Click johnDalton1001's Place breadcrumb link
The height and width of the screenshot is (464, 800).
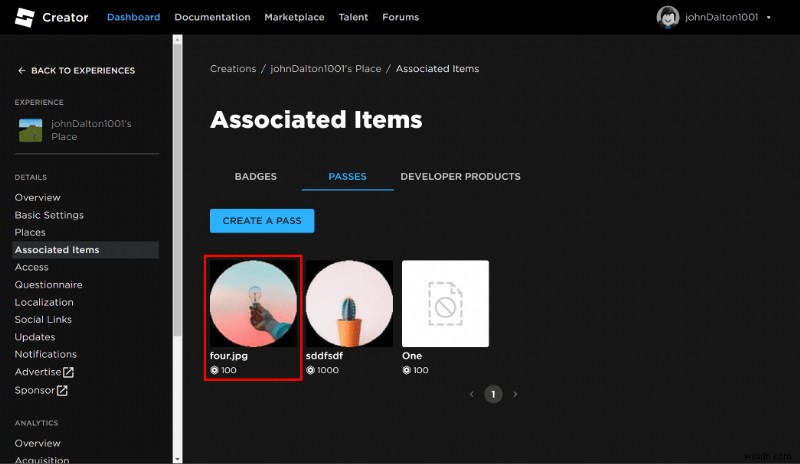(x=326, y=69)
